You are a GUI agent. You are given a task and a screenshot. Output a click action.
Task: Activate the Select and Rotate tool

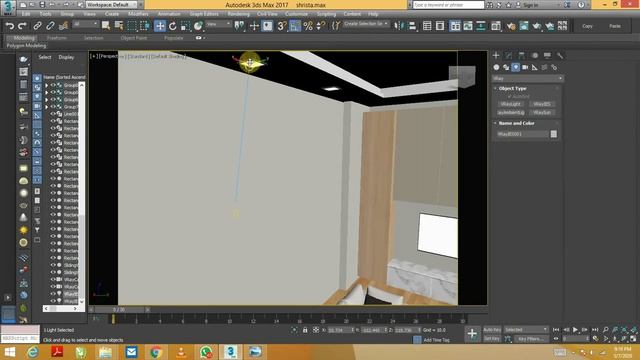pyautogui.click(x=173, y=26)
